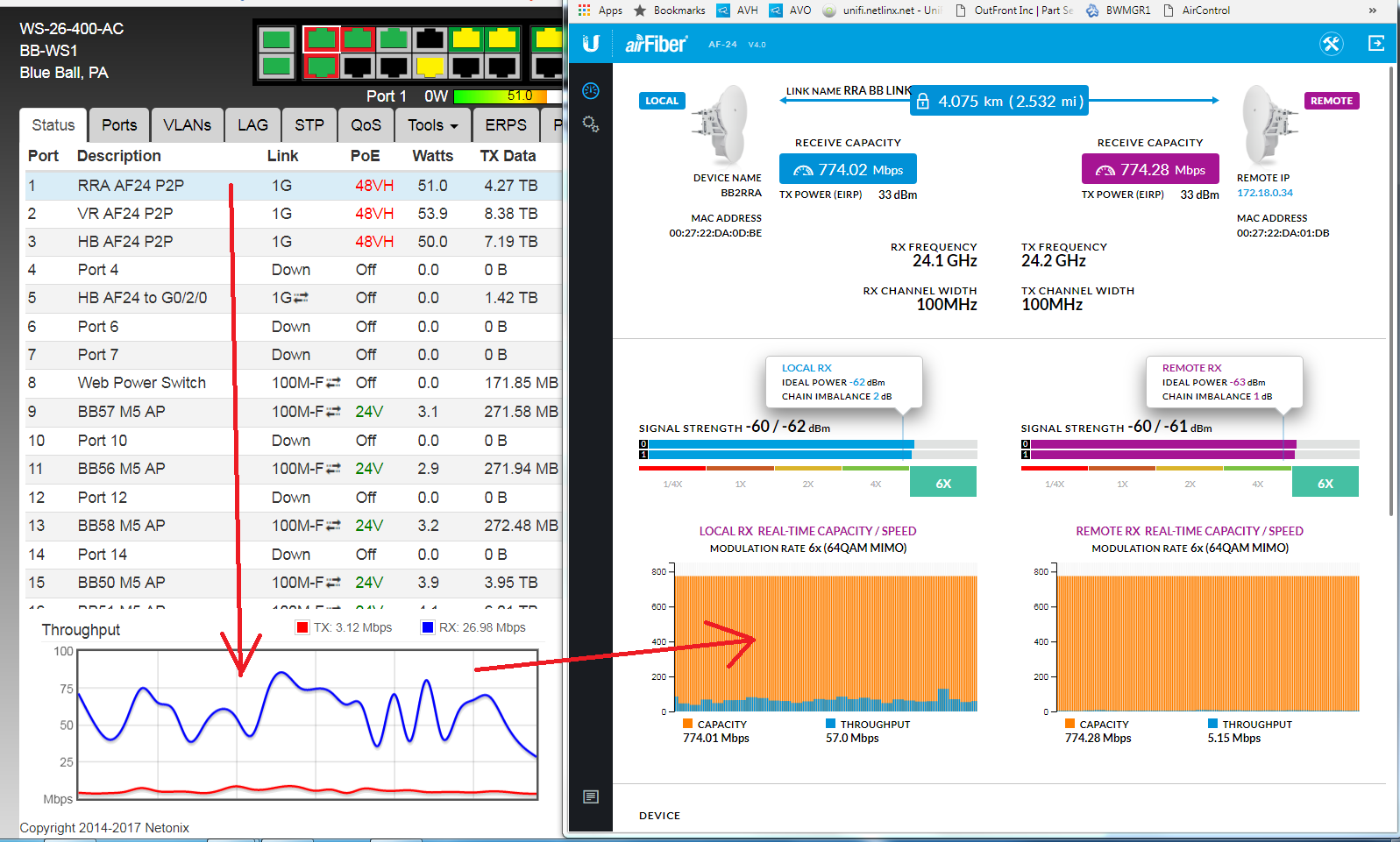The height and width of the screenshot is (842, 1400).
Task: Switch to the QoS tab
Action: [x=366, y=125]
